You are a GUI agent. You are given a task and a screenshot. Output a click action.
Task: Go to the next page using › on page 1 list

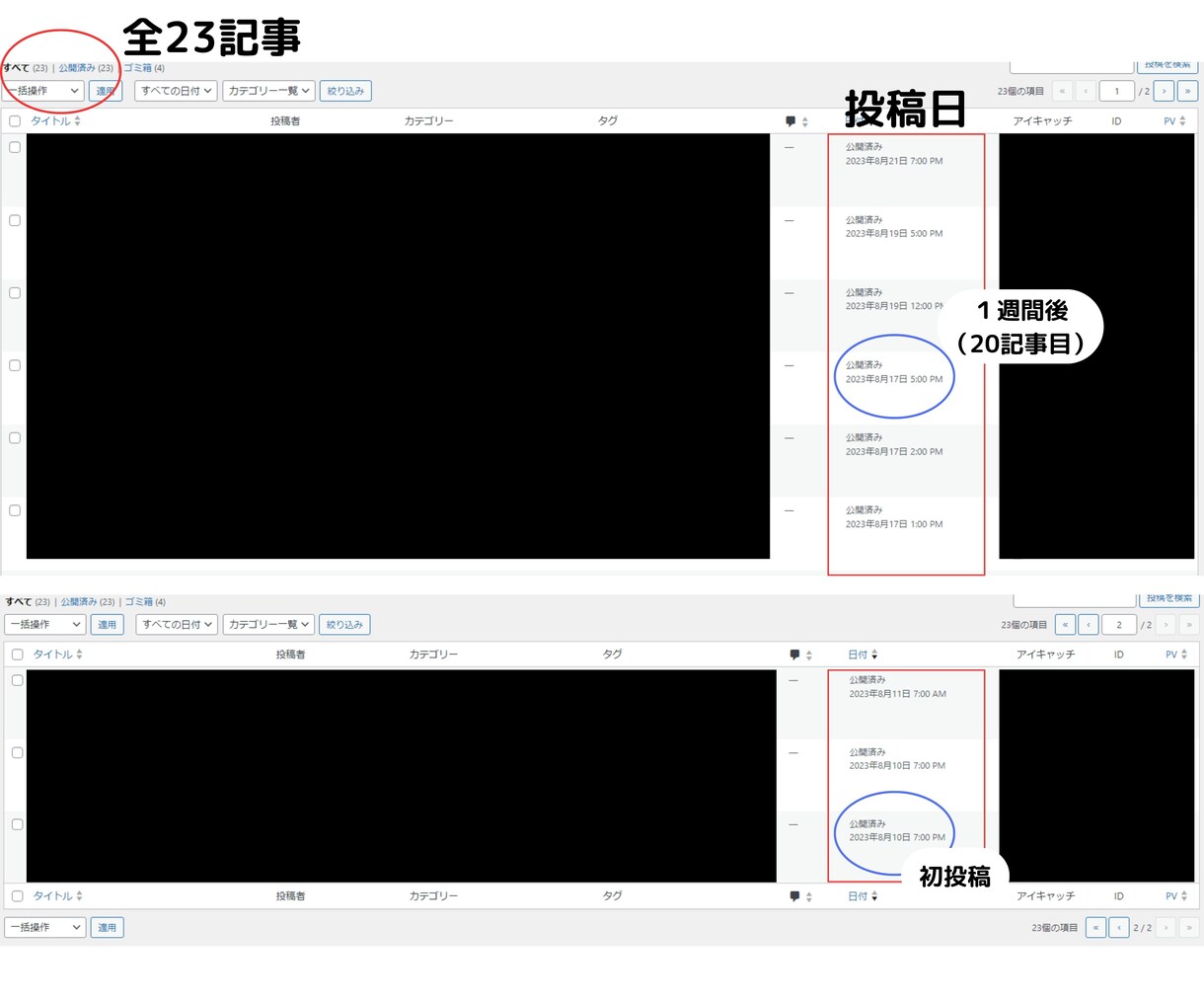(1164, 91)
